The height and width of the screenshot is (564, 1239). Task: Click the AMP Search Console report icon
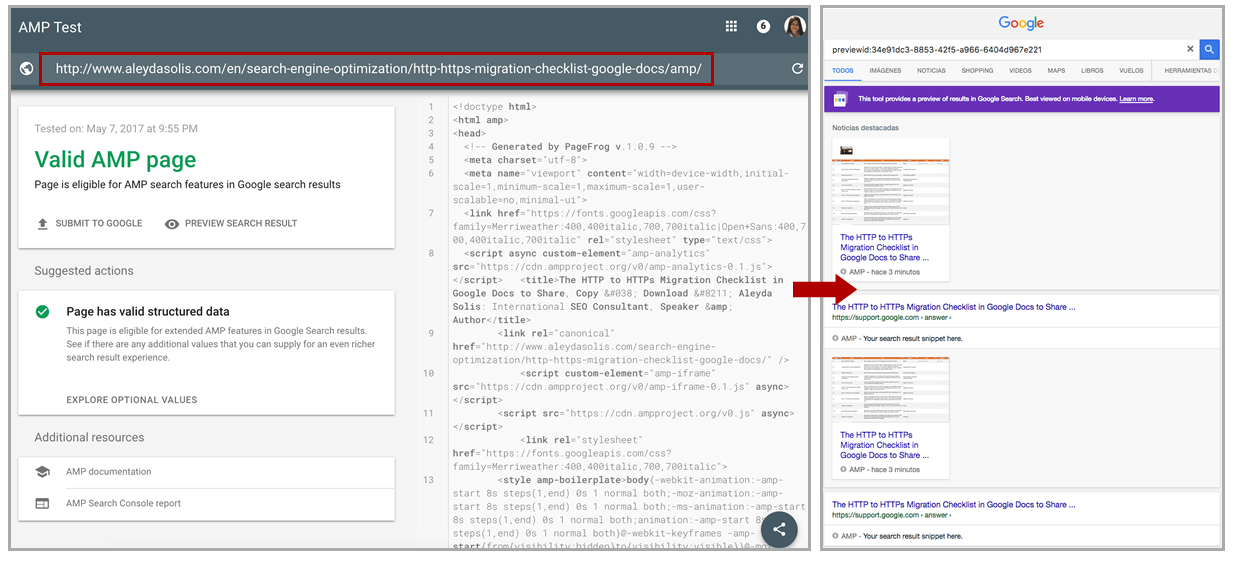42,504
